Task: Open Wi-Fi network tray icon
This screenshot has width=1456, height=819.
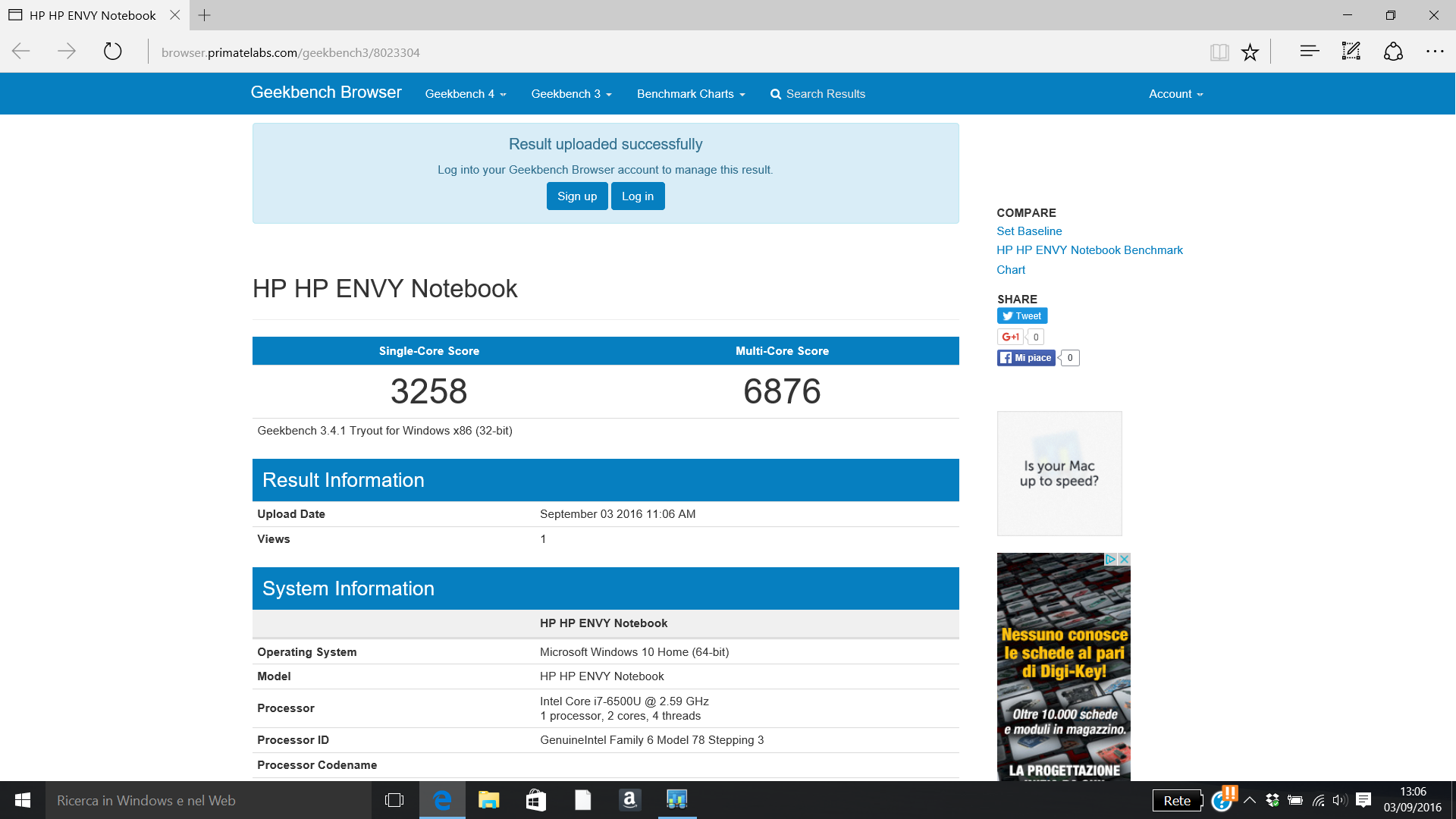Action: tap(1319, 800)
